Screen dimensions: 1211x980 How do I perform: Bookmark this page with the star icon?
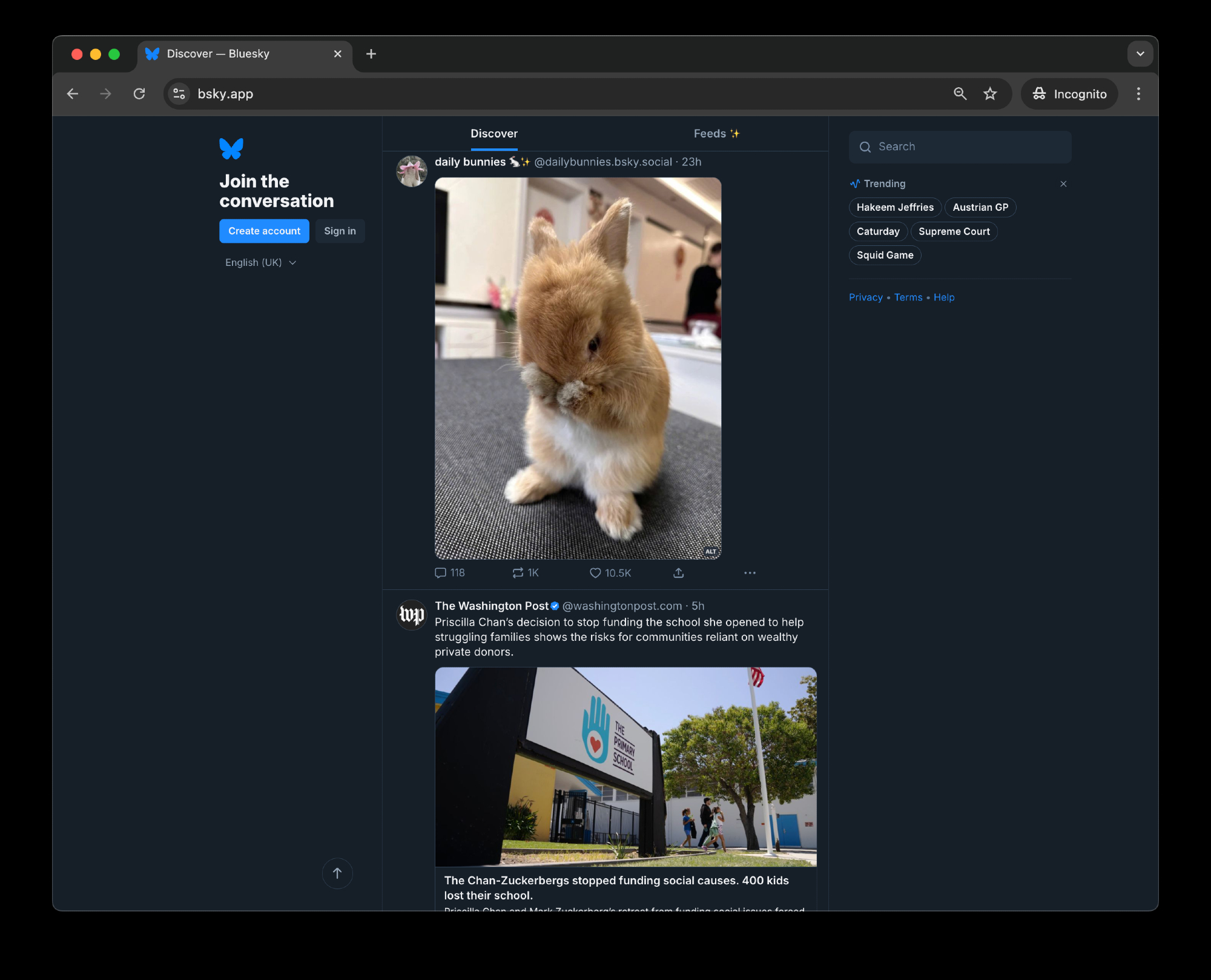(x=990, y=94)
